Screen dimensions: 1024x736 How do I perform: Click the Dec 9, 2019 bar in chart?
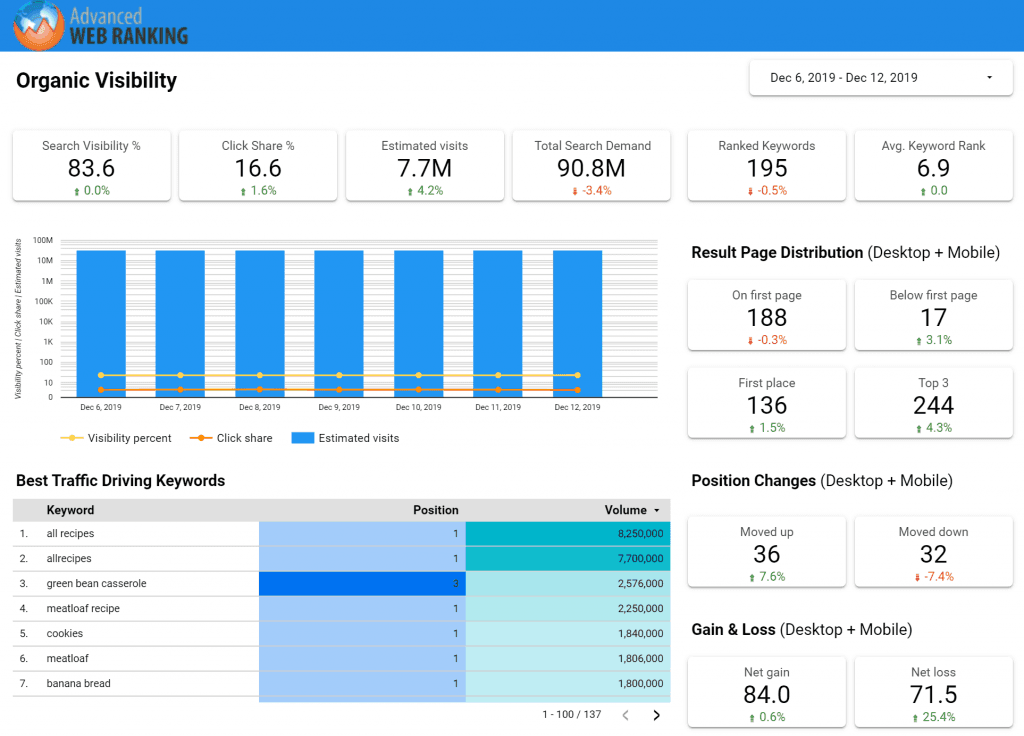click(339, 323)
